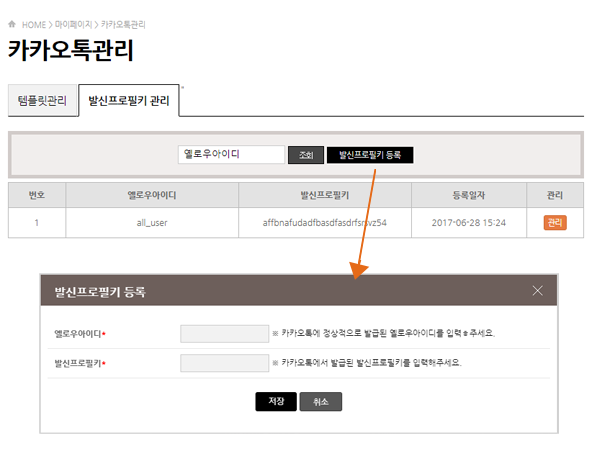598x450 pixels.
Task: Click the 취소 cancel button
Action: click(321, 402)
